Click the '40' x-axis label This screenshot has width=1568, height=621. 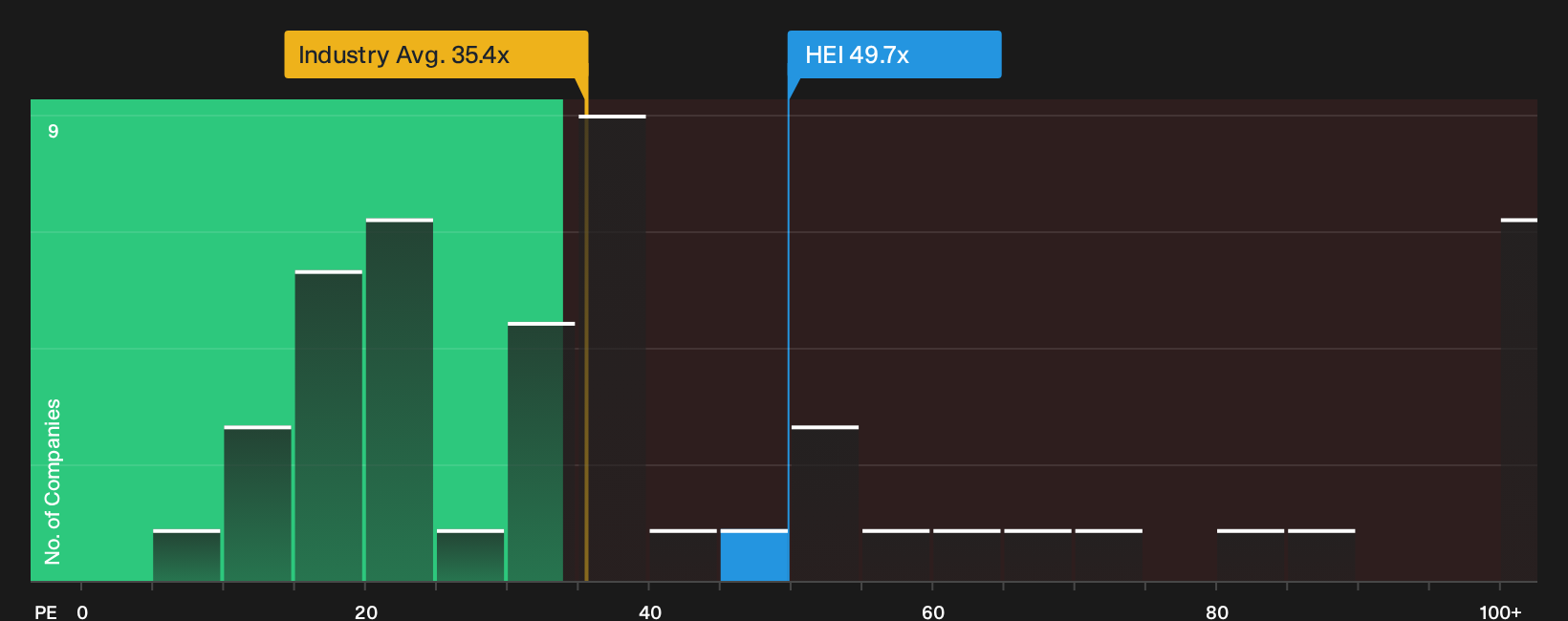649,612
